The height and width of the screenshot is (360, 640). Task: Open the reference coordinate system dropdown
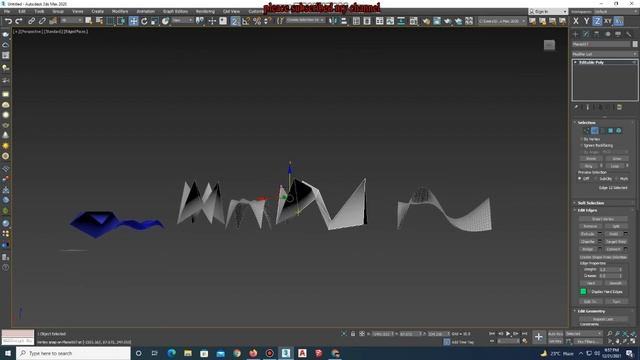point(182,20)
